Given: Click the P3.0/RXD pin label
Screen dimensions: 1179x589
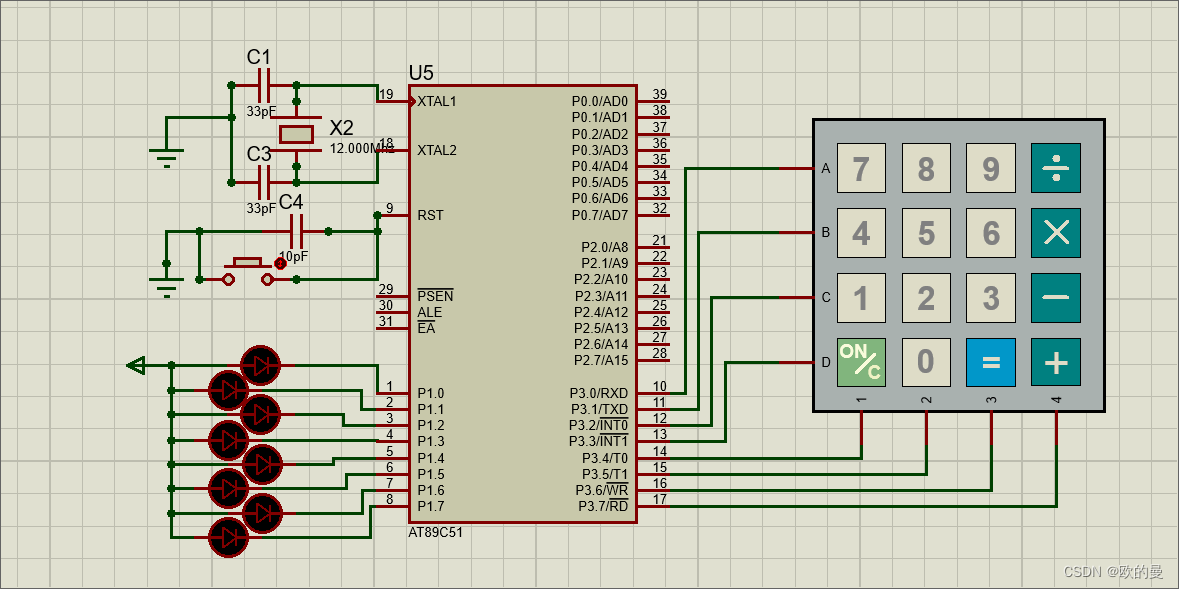Looking at the screenshot, I should 599,393.
